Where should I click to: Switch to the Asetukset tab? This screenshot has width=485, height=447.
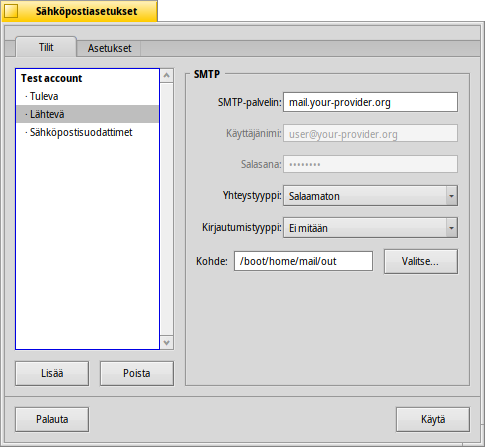pyautogui.click(x=109, y=48)
